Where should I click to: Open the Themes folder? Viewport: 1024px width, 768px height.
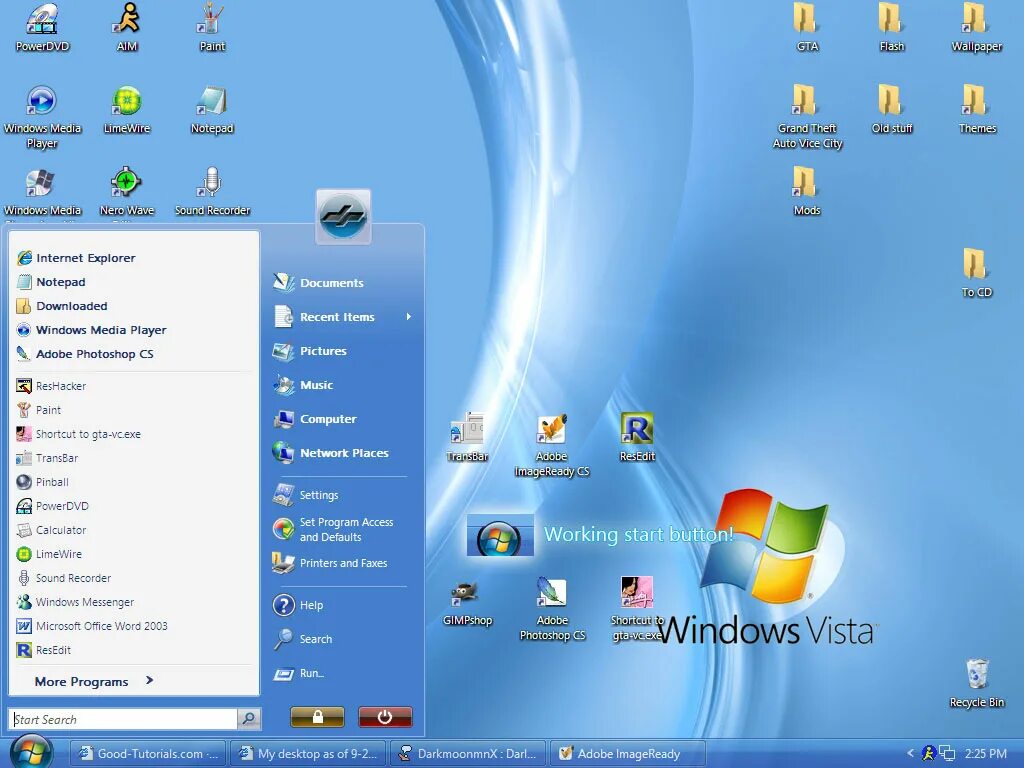[x=977, y=110]
